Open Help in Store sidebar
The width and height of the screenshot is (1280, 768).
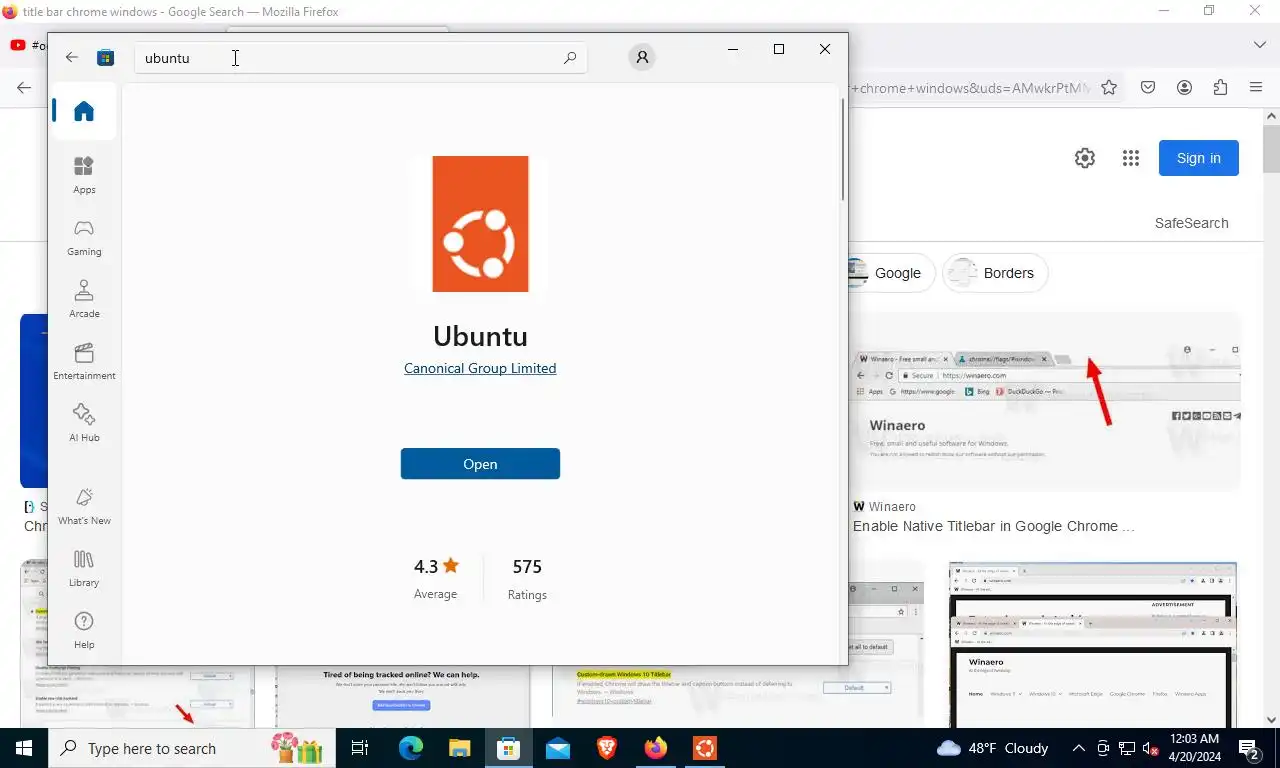[84, 630]
